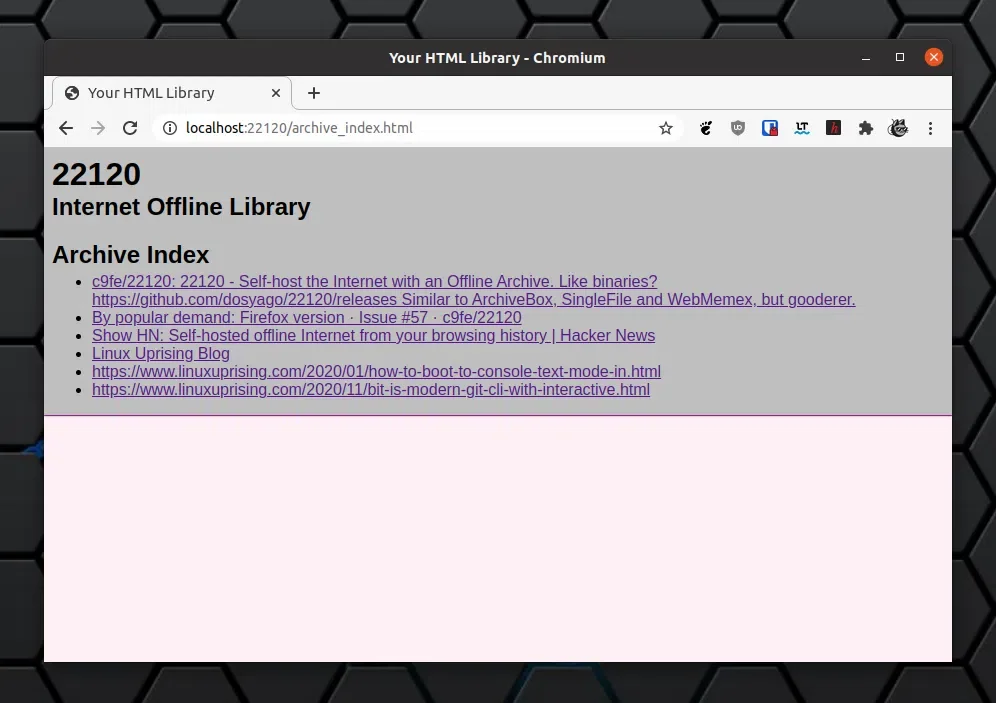This screenshot has width=996, height=703.
Task: Open the Extensions puzzle piece menu
Action: coord(866,128)
